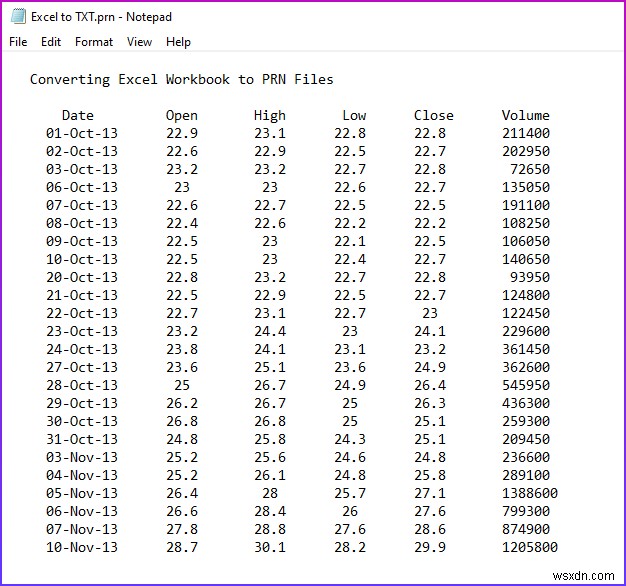Click the date '24-Oct-13'

[82, 349]
